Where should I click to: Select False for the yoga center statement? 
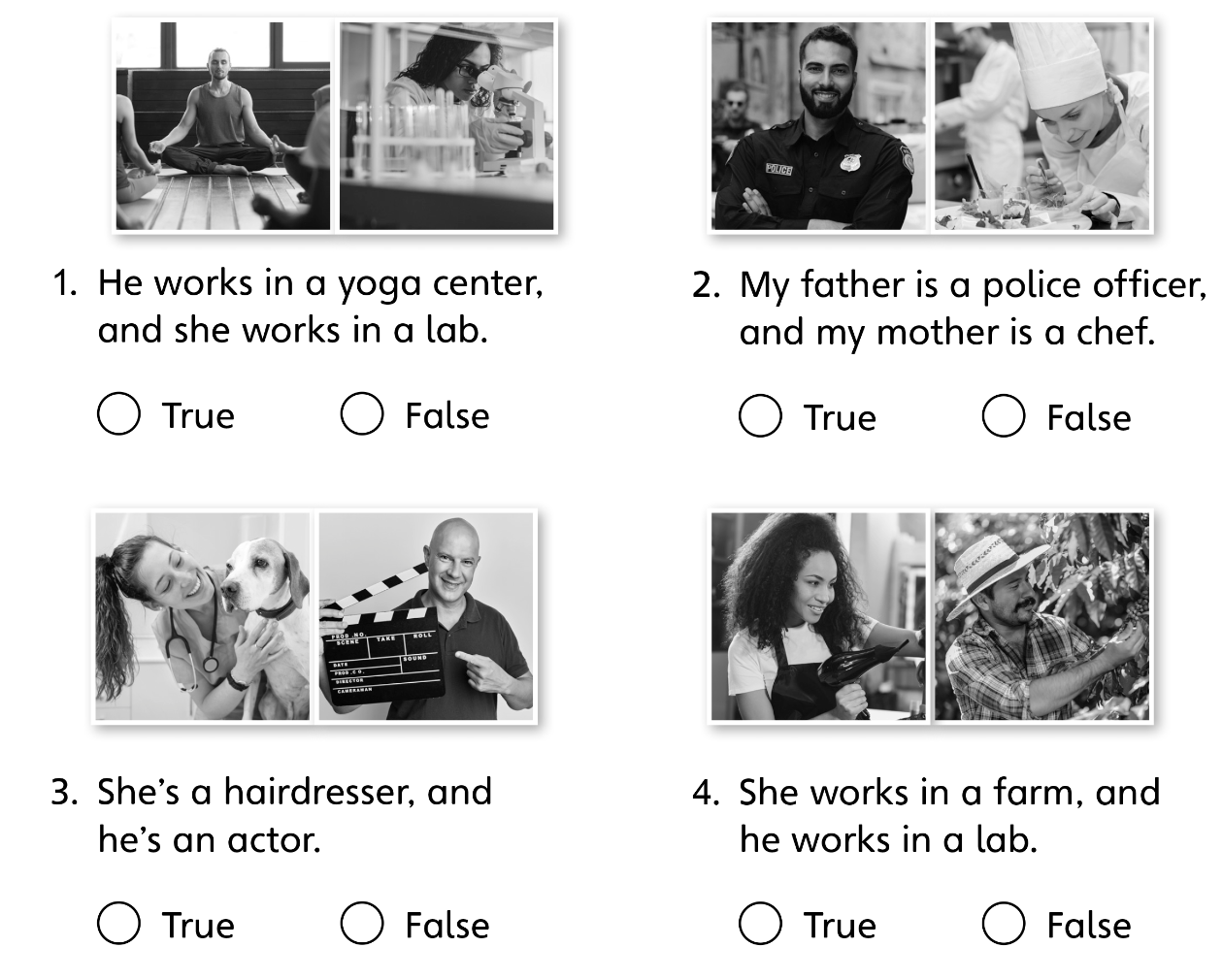point(362,415)
